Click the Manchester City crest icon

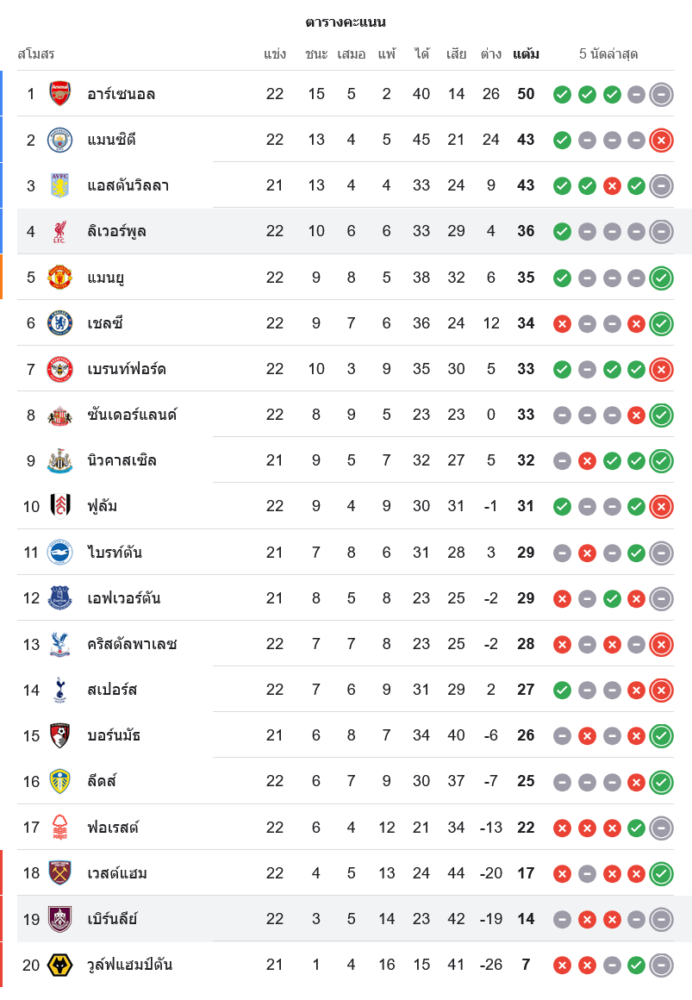60,140
